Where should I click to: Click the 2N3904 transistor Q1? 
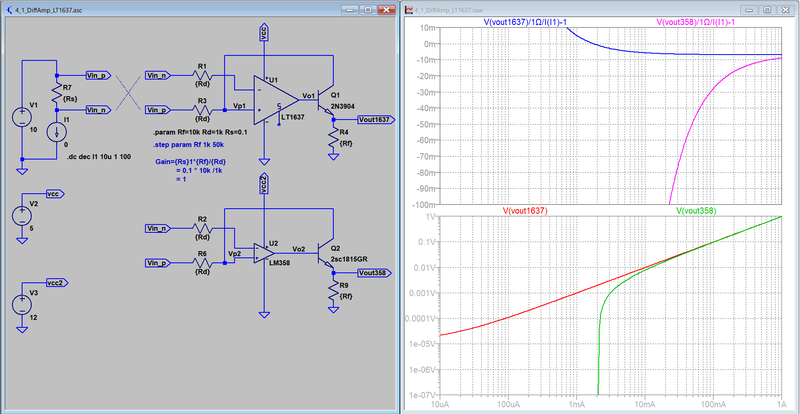(x=326, y=101)
